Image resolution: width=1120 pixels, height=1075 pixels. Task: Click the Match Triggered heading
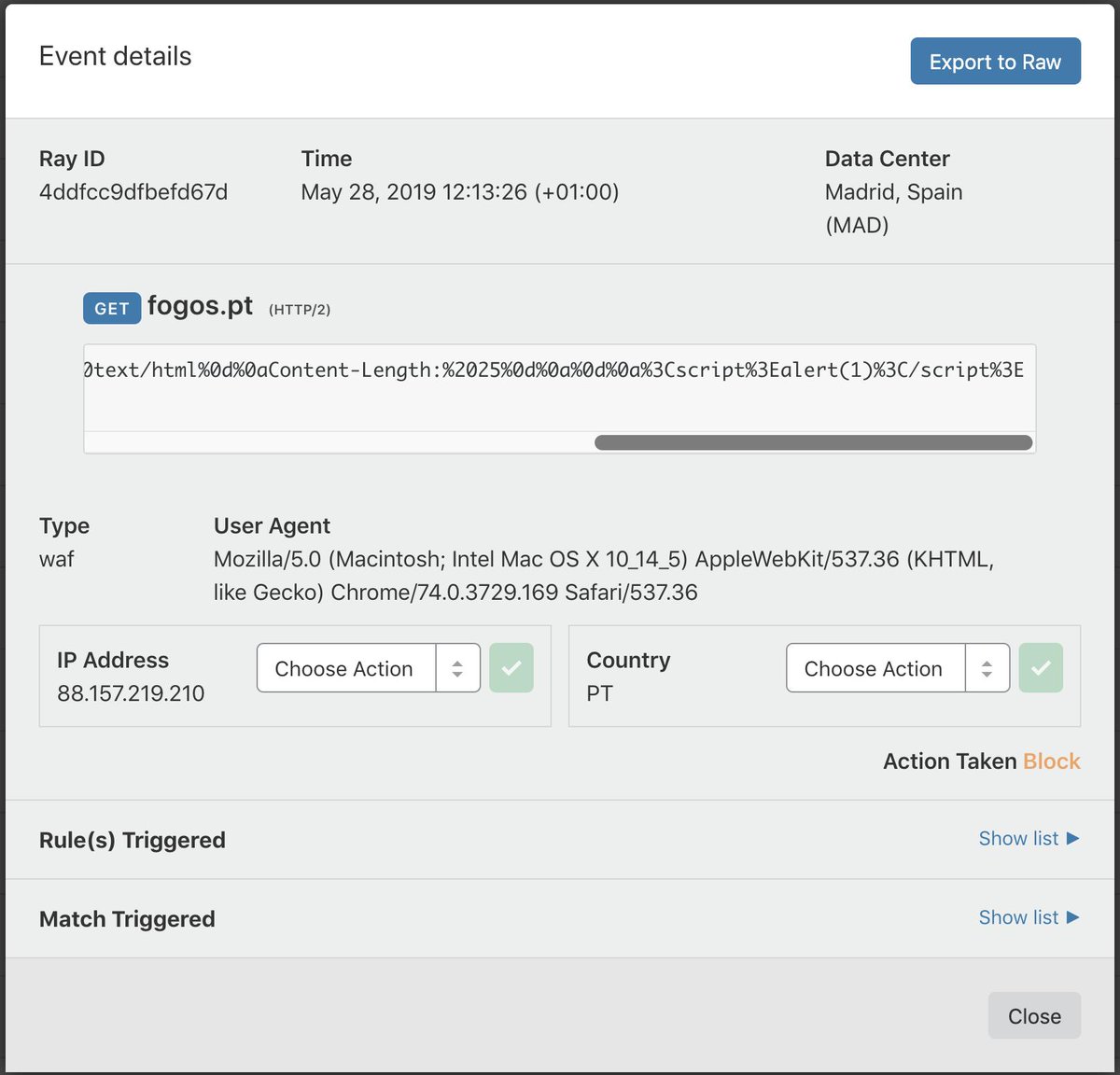click(x=127, y=919)
